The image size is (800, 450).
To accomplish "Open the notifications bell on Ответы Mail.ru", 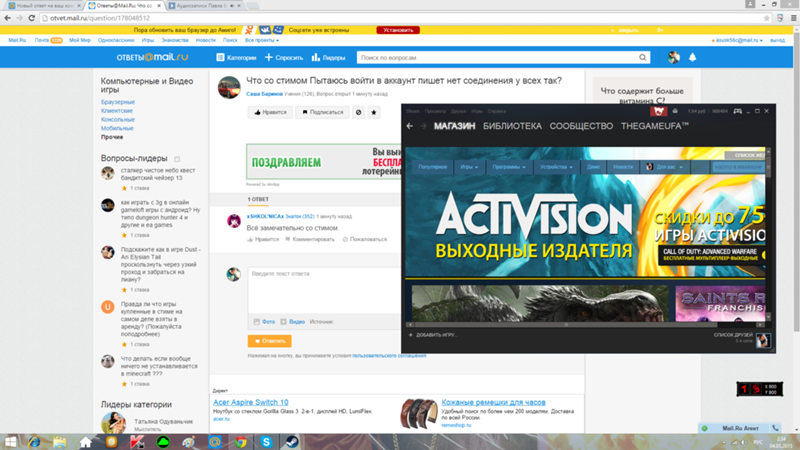I will [692, 57].
